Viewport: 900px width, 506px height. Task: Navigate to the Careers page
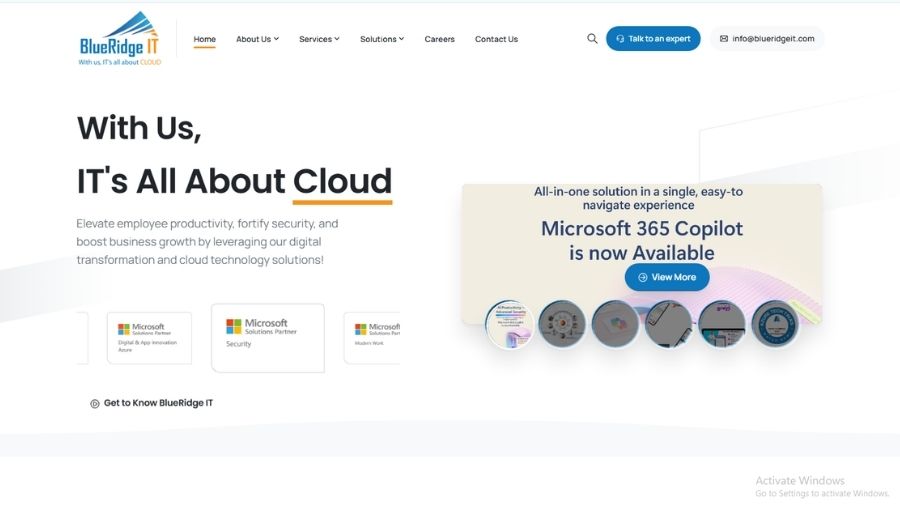[439, 39]
